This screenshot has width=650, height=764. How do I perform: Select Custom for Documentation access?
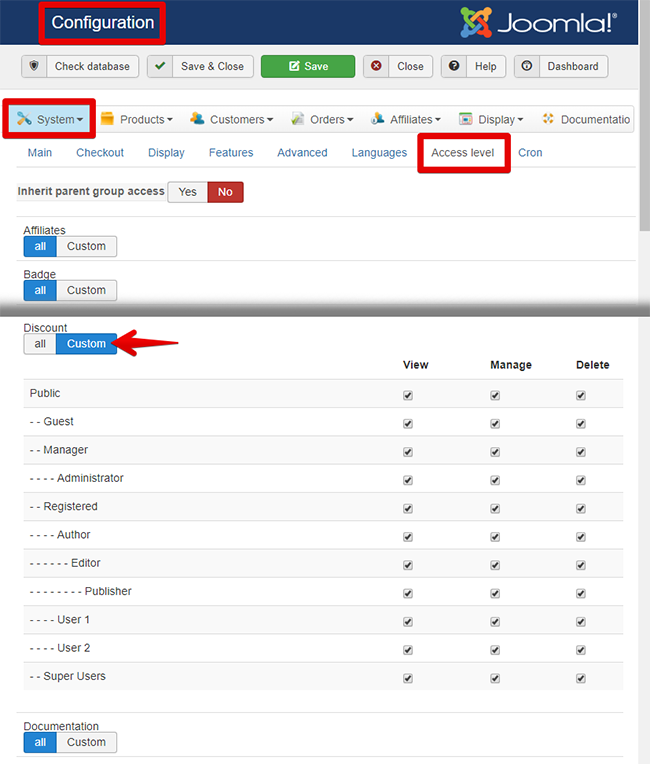tap(86, 742)
